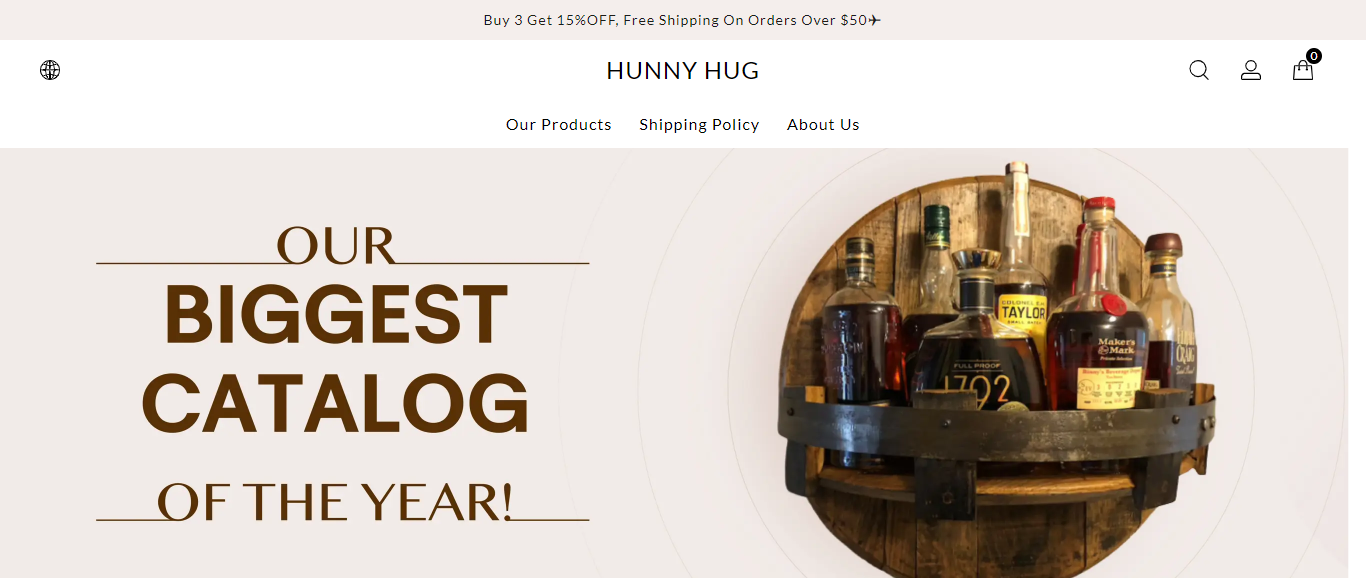Screen dimensions: 1366x578
Task: Go to HUNNY HUG home logo
Action: (683, 71)
